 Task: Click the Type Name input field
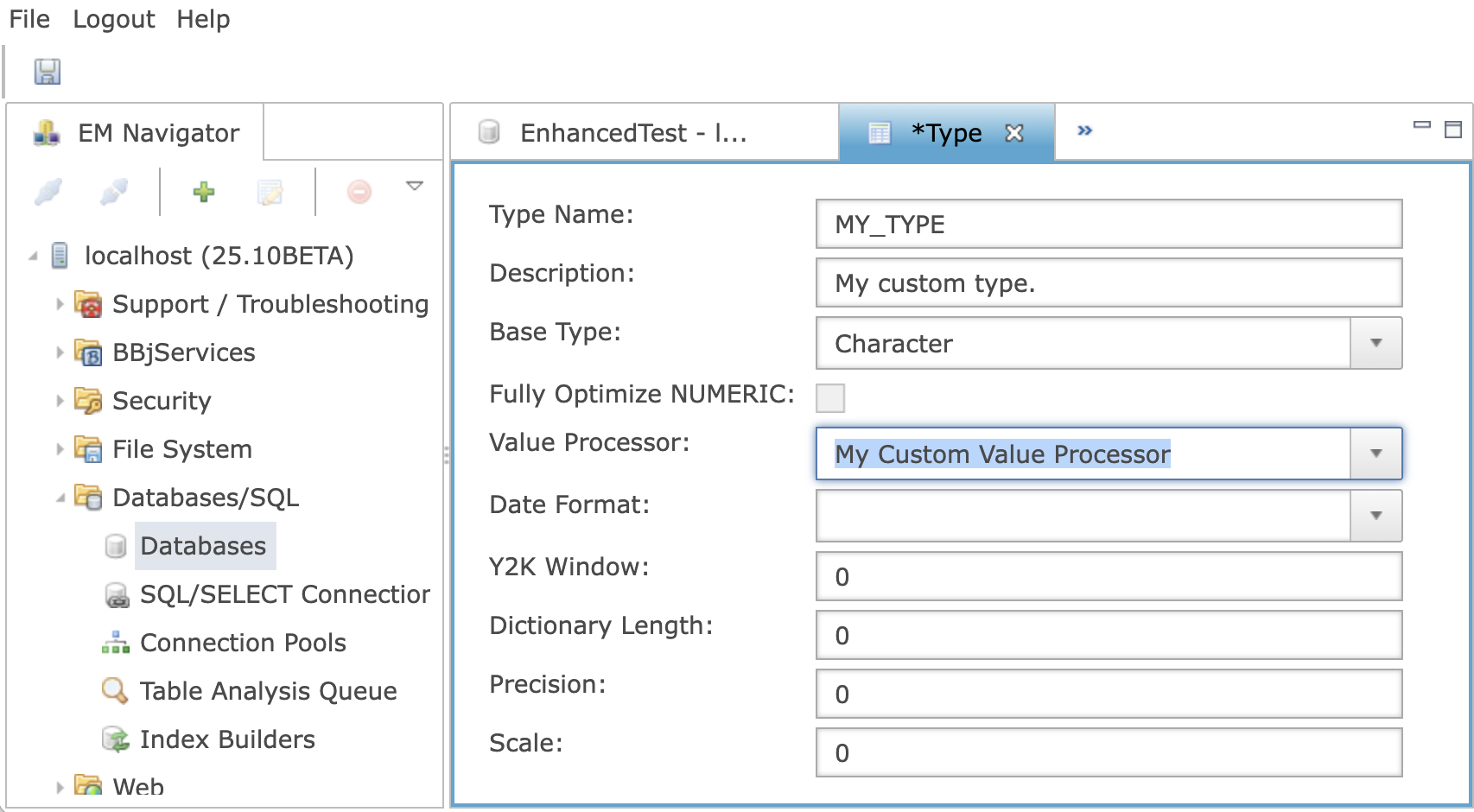tap(1108, 225)
